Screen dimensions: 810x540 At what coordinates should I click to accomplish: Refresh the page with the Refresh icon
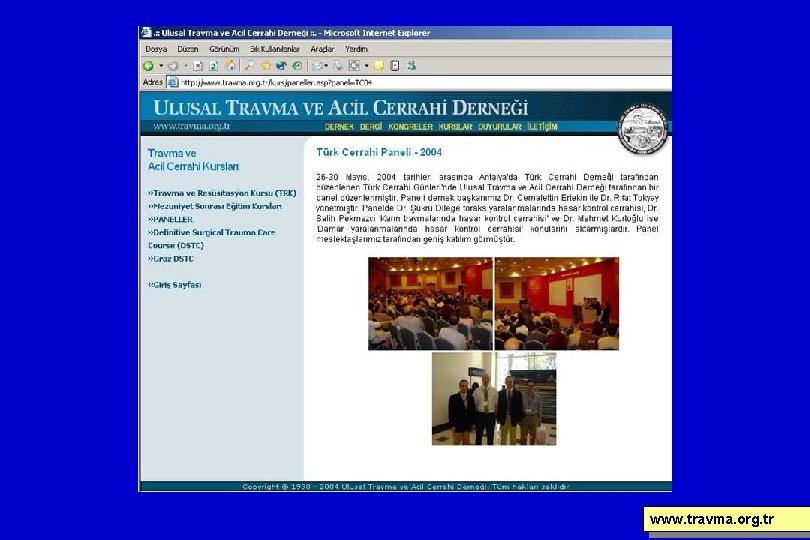[x=213, y=66]
